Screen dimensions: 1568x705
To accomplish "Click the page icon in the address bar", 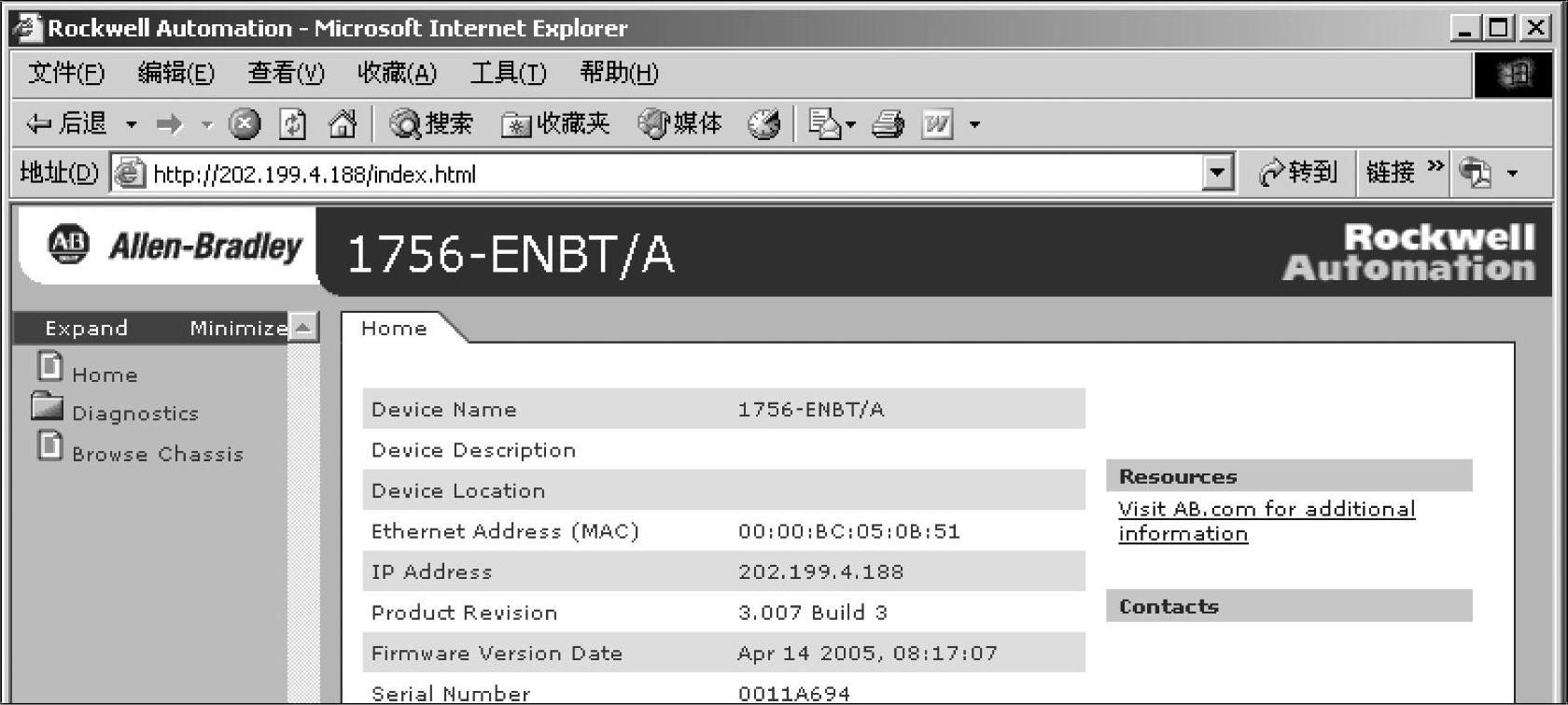I will coord(131,174).
